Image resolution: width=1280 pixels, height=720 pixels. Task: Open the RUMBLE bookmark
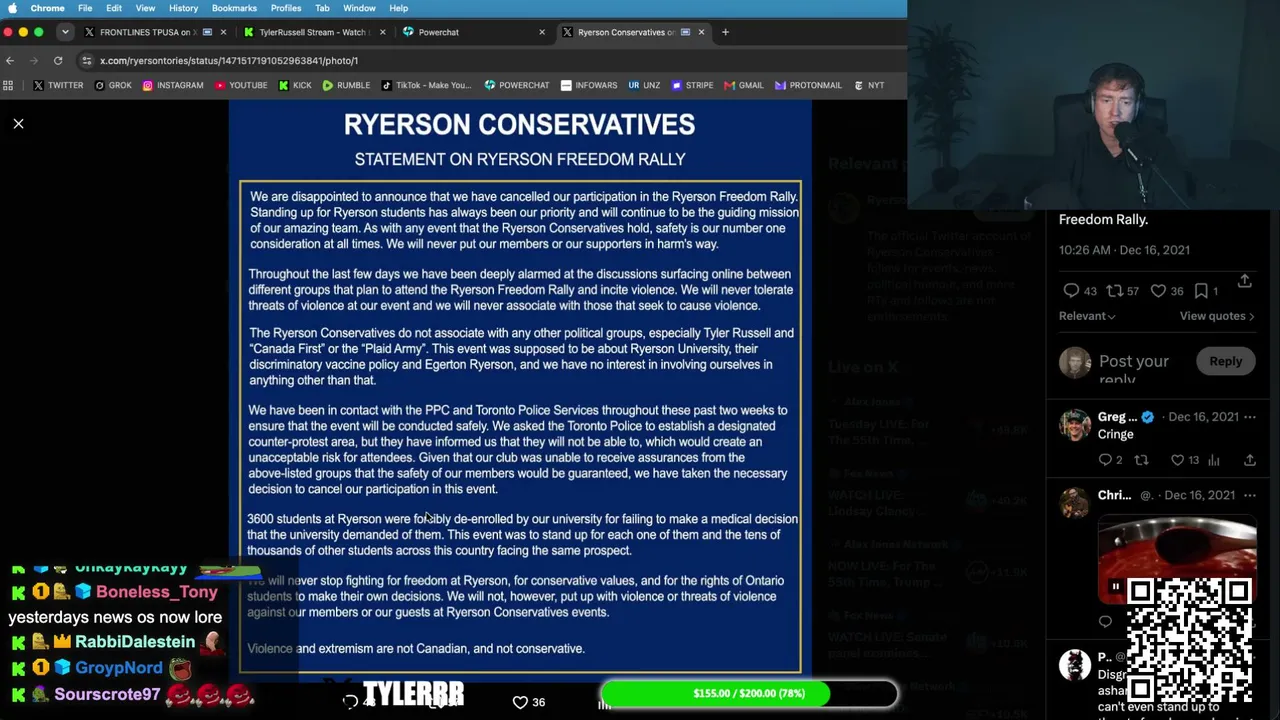[346, 85]
